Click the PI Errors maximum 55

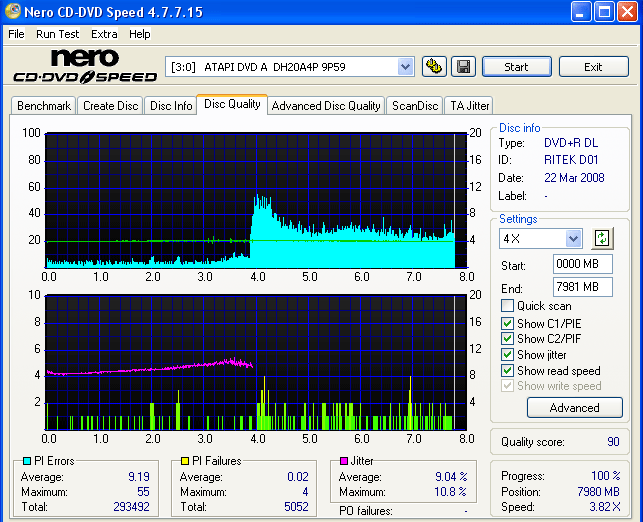click(x=143, y=491)
